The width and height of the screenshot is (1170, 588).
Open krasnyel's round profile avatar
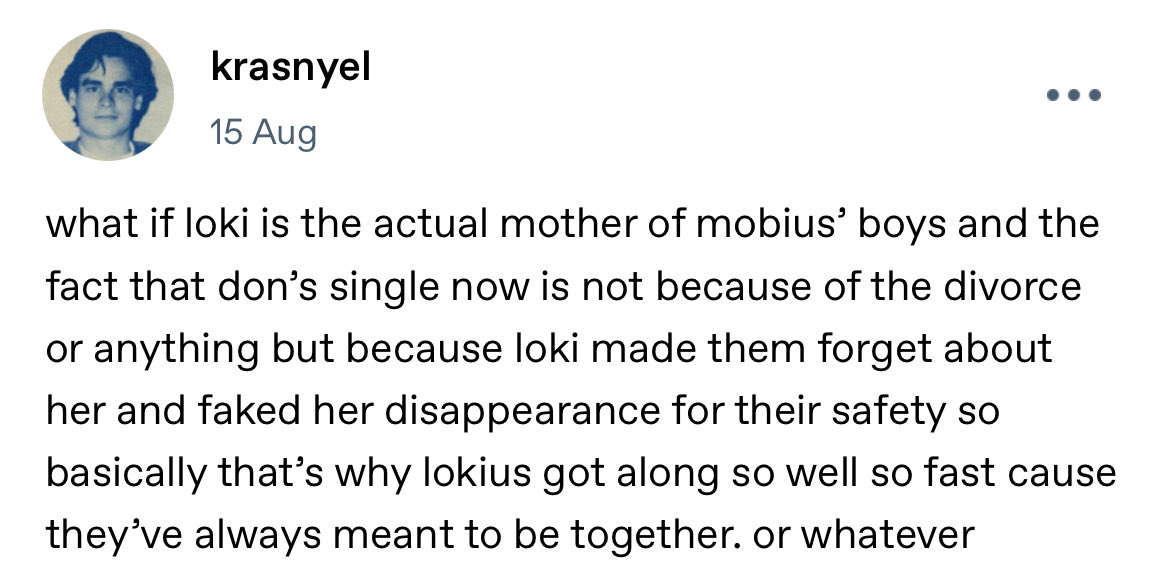[x=107, y=95]
